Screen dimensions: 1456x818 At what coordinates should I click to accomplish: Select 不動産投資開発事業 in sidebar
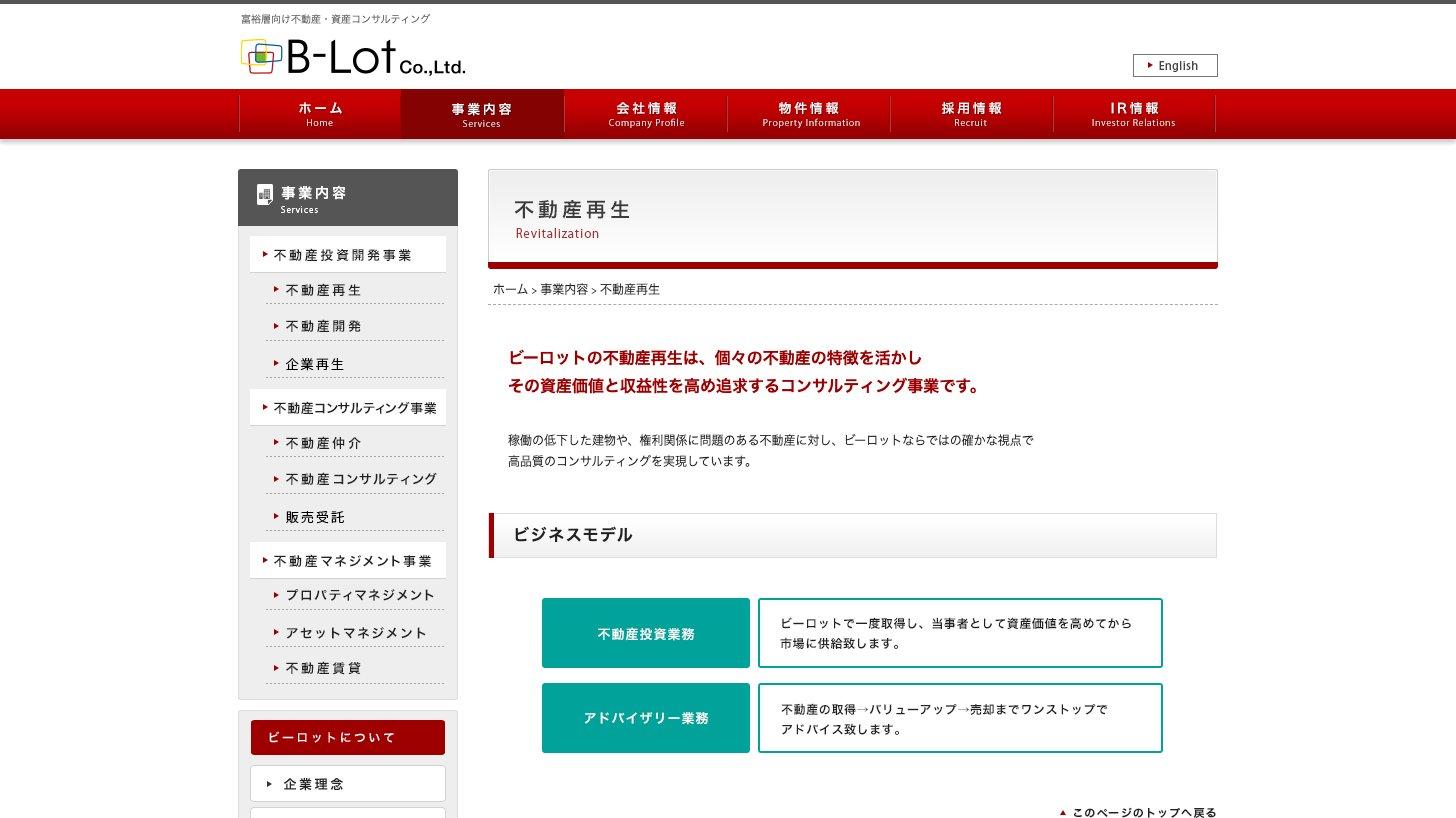click(348, 255)
